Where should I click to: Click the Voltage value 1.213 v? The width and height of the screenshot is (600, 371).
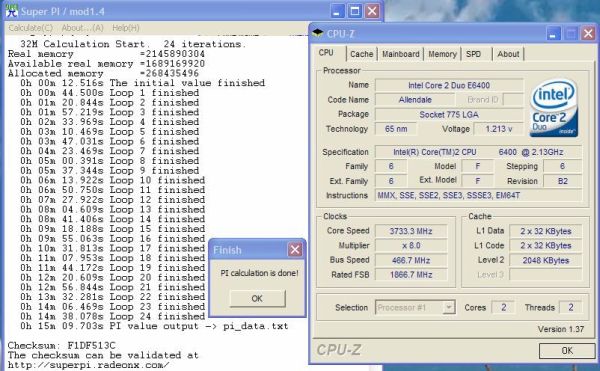pyautogui.click(x=499, y=129)
